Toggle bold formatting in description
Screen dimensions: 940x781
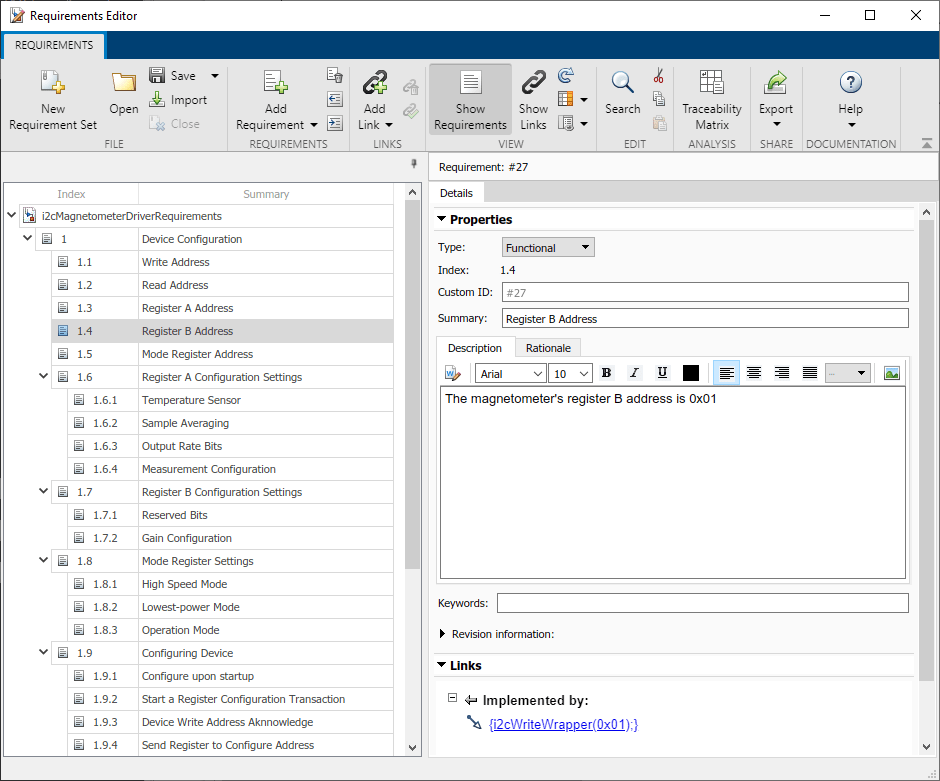605,373
